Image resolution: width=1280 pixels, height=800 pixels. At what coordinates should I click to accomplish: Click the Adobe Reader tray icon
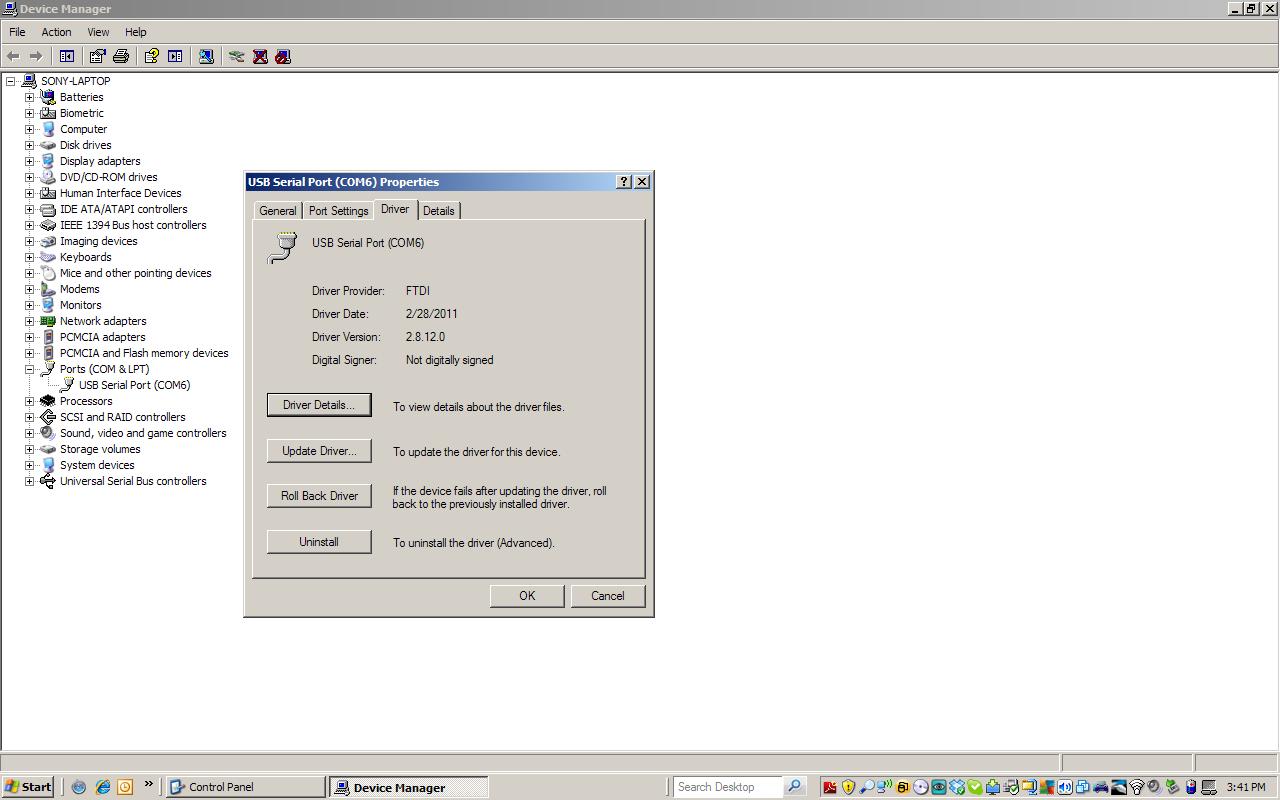click(x=829, y=787)
